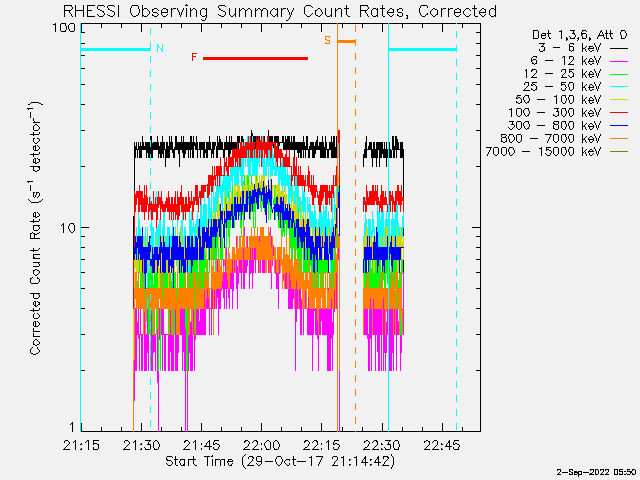The width and height of the screenshot is (640, 480).
Task: Click the '21:15' x-axis tick label
Action: point(81,445)
